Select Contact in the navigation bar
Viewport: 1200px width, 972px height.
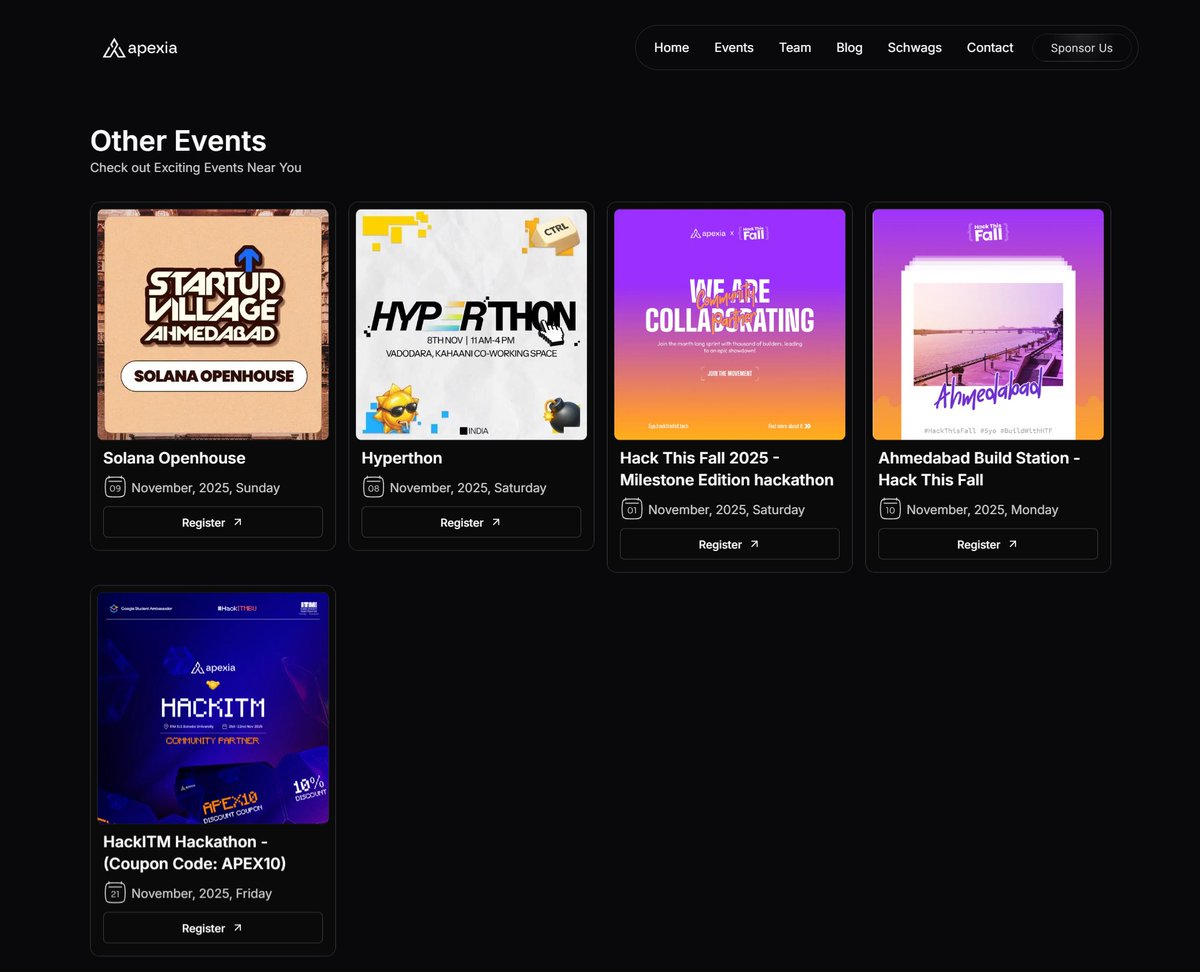pos(990,47)
